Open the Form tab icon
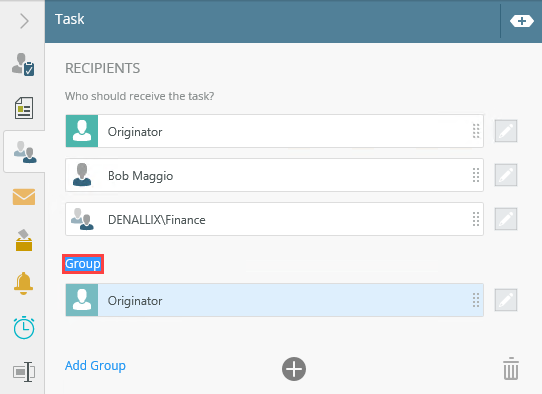The image size is (542, 394). point(24,108)
